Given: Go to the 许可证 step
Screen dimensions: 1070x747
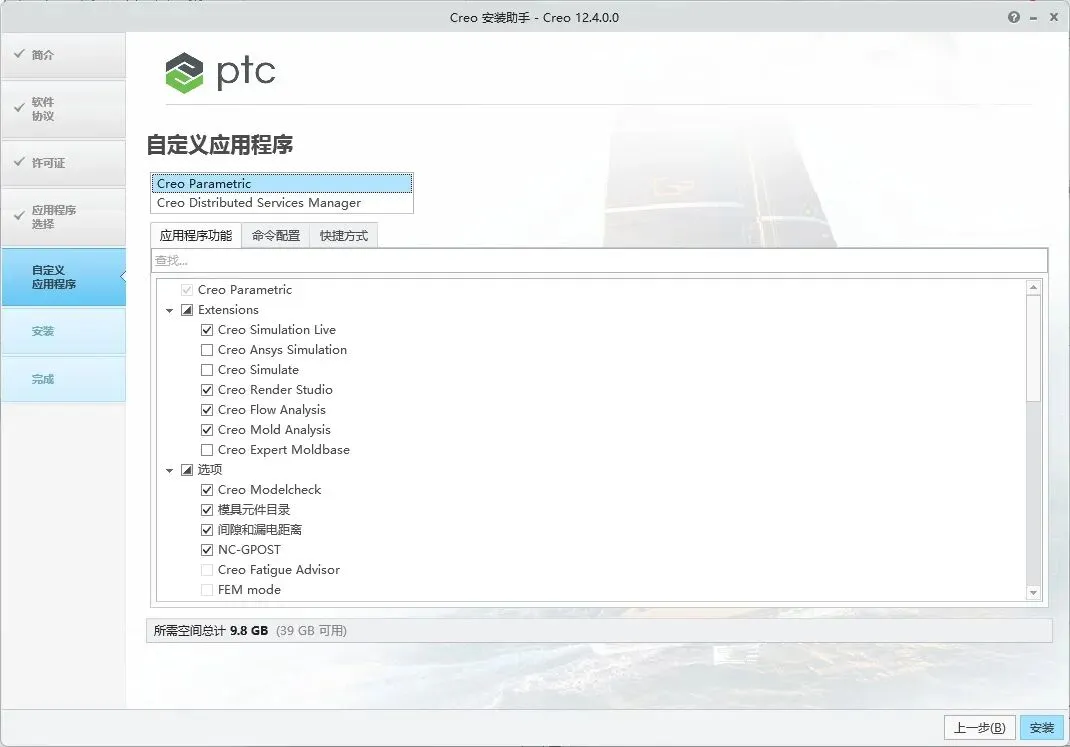Looking at the screenshot, I should 63,163.
